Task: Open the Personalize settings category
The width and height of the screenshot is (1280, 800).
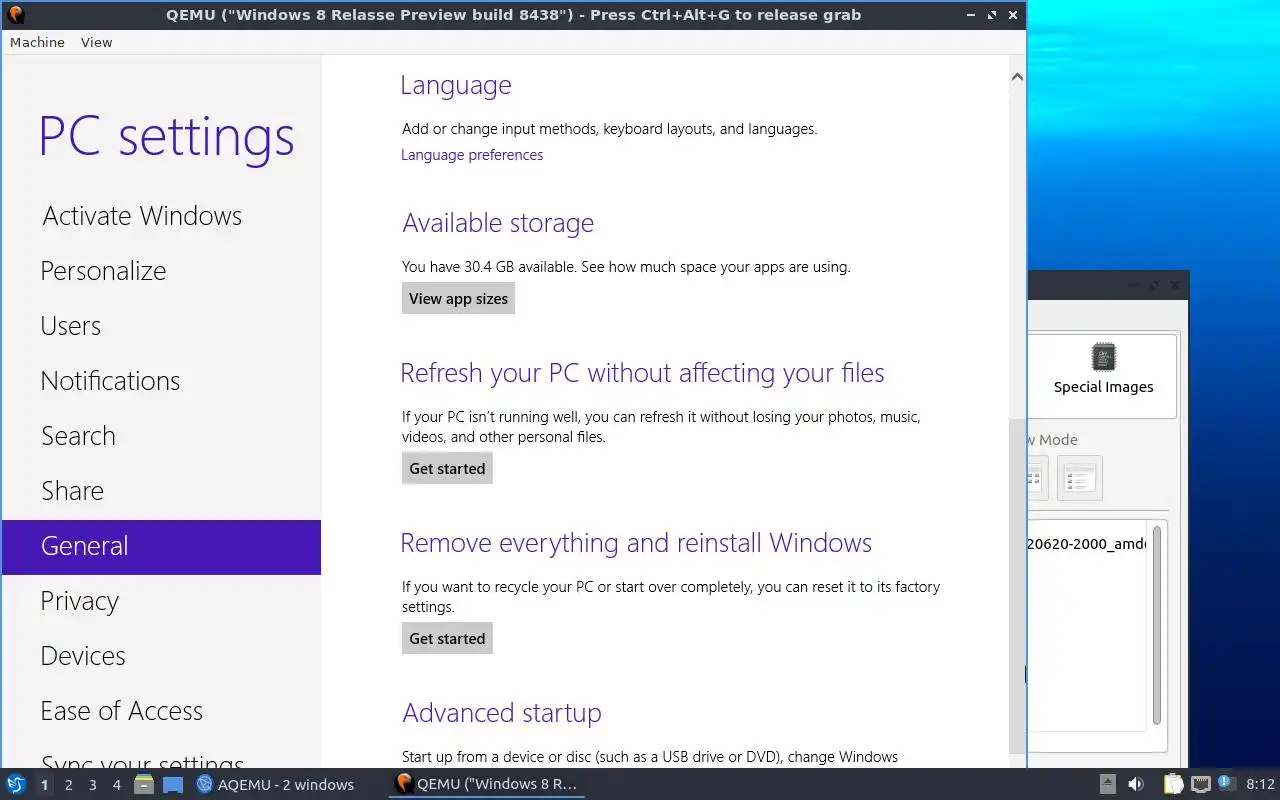Action: [103, 271]
